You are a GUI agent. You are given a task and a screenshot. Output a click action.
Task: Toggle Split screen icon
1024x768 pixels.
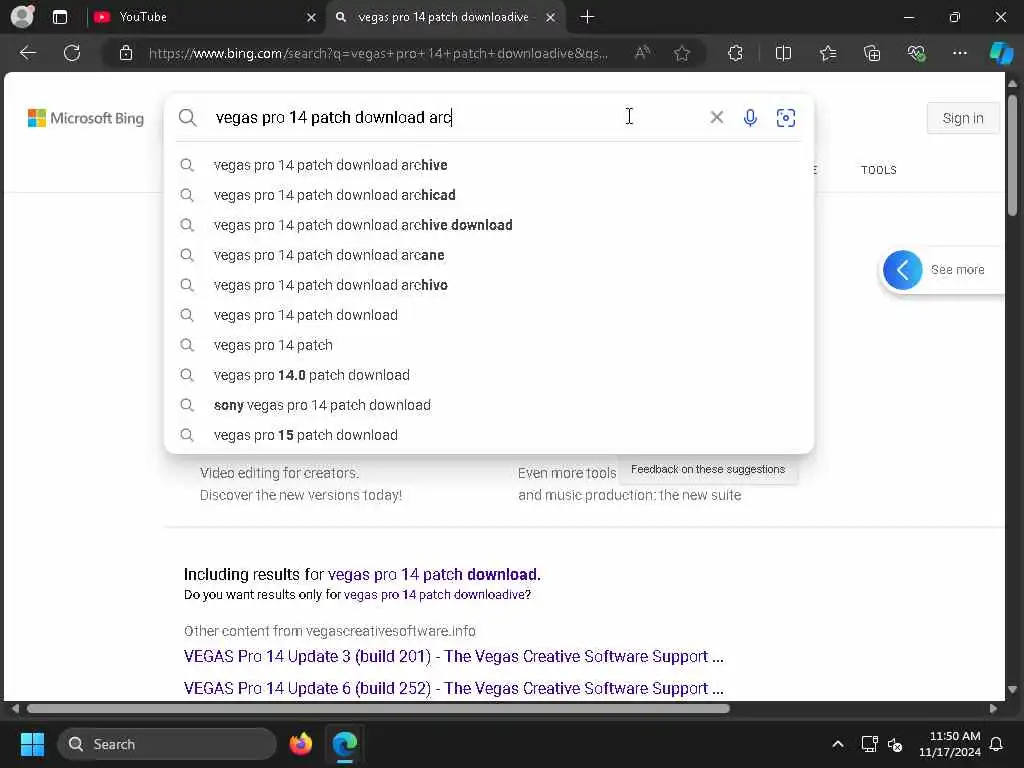tap(783, 53)
